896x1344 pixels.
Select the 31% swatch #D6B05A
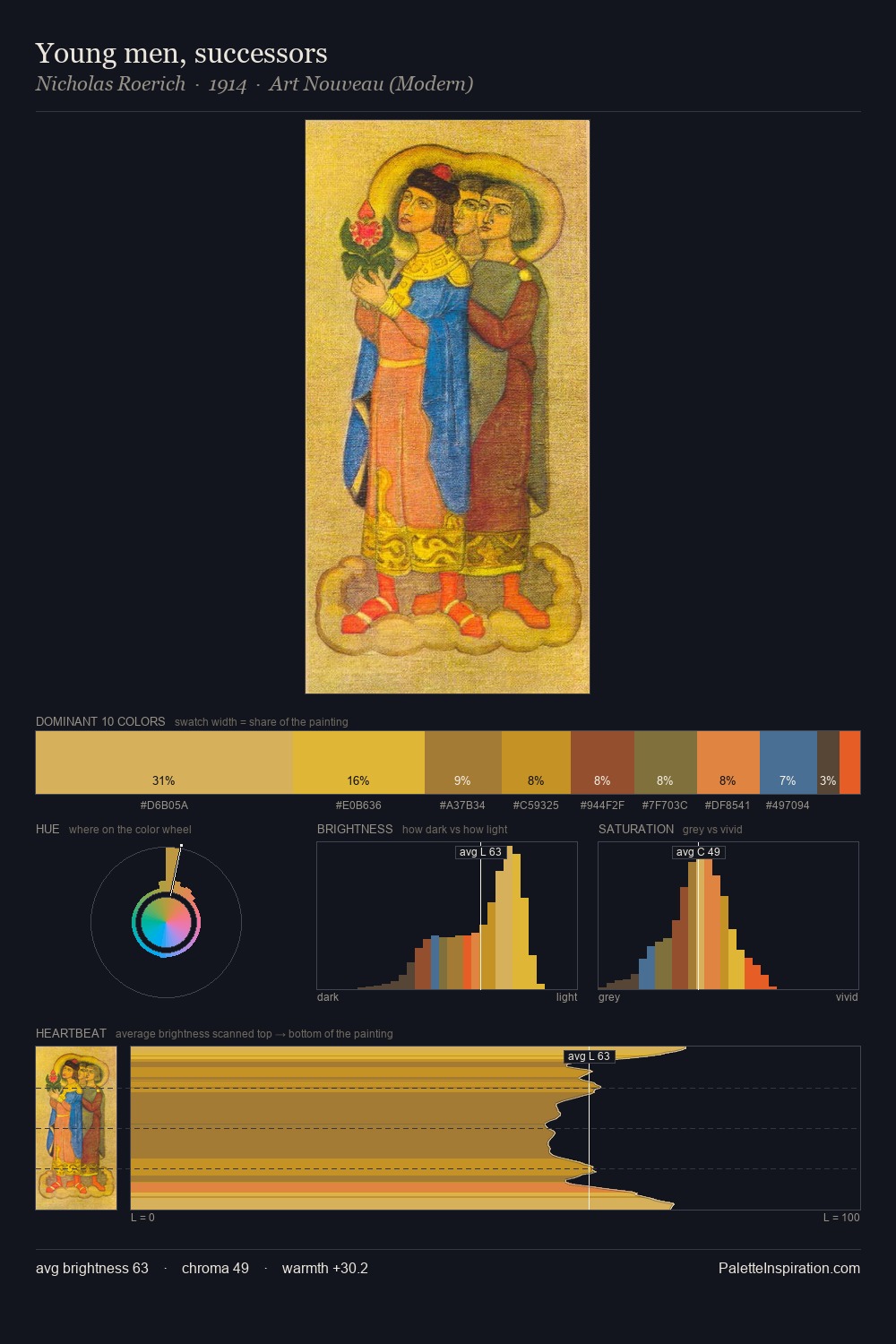click(164, 762)
